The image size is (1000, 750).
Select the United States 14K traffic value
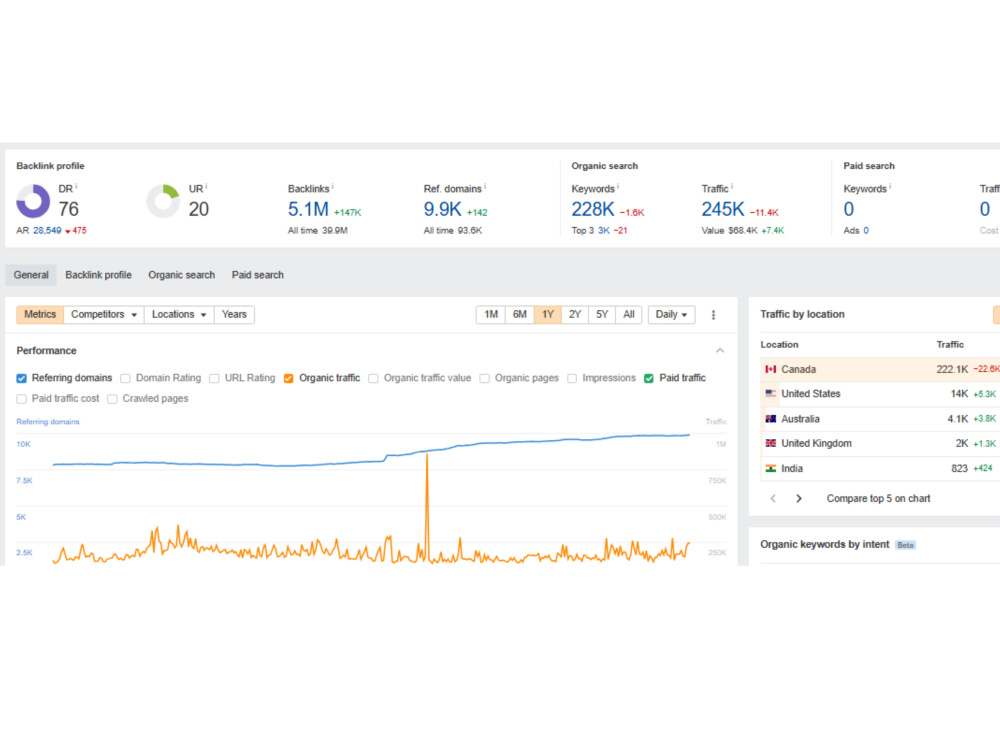click(959, 393)
